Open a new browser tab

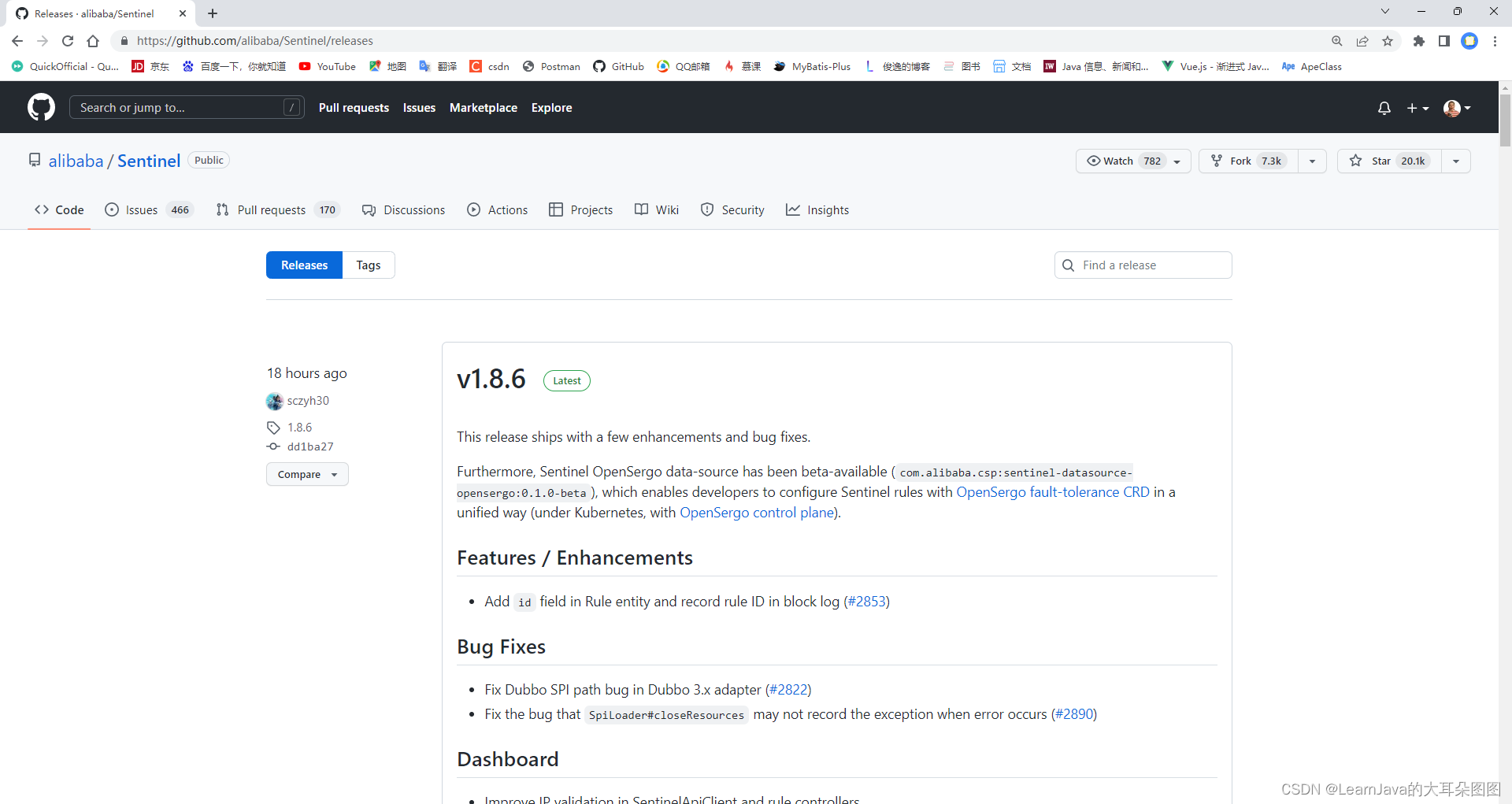pos(213,13)
